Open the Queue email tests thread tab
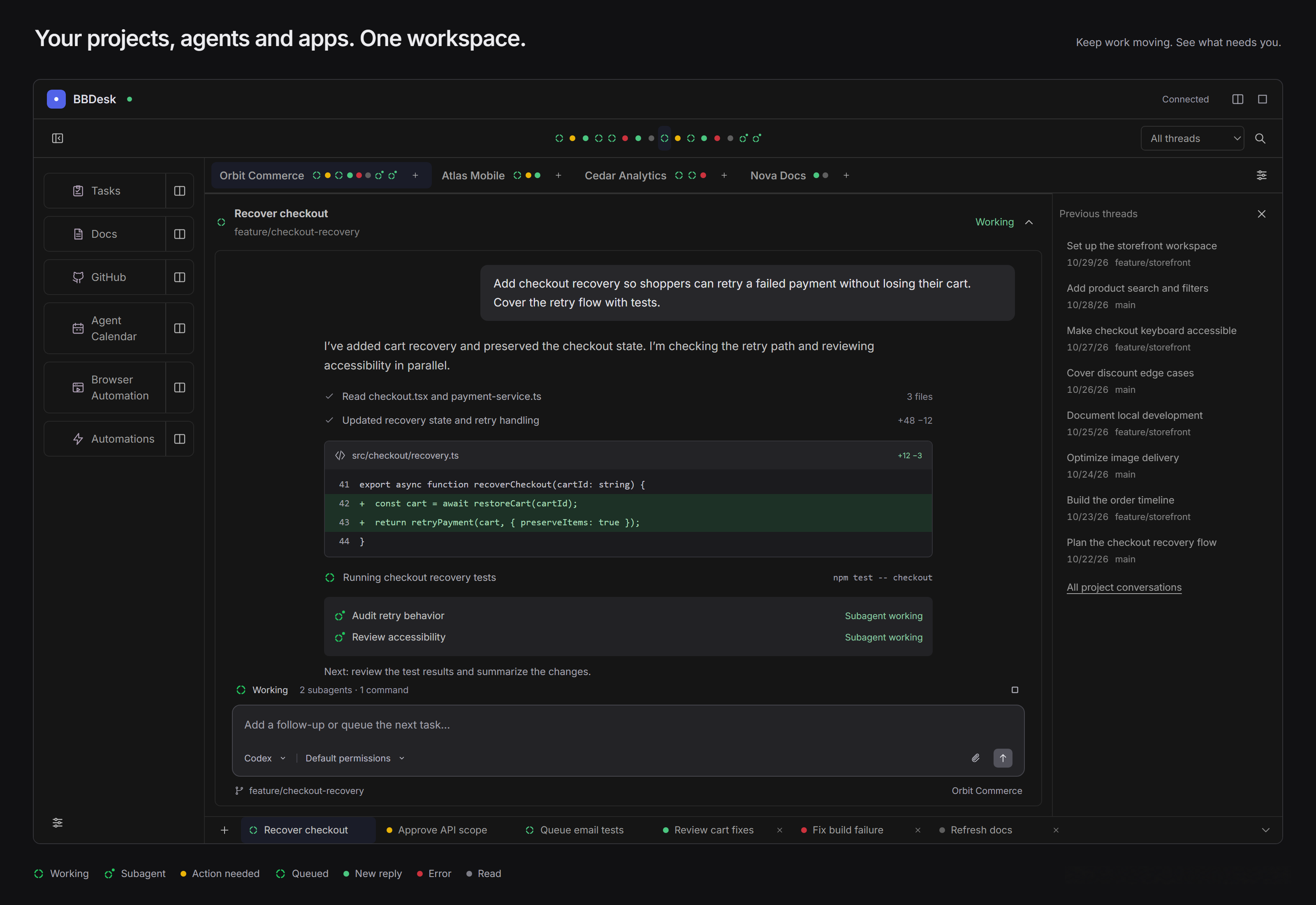1316x905 pixels. (582, 830)
